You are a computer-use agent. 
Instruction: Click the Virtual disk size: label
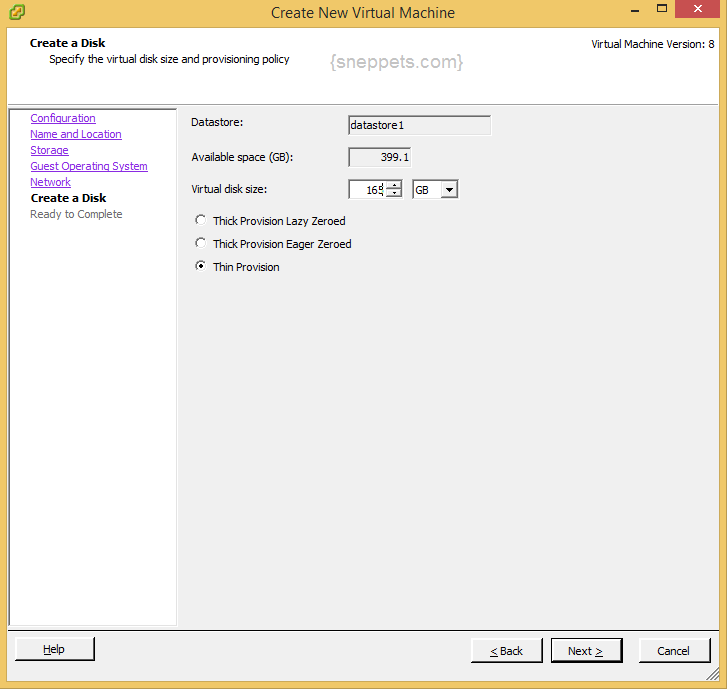point(229,189)
